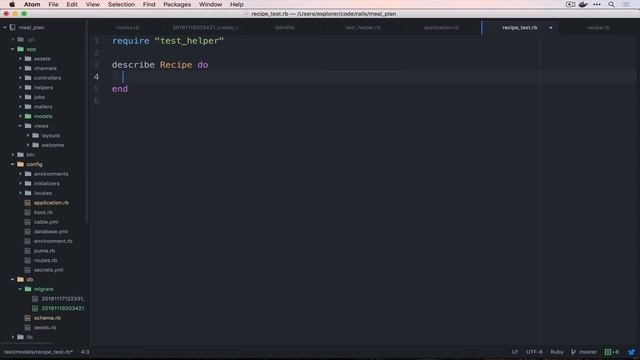The width and height of the screenshot is (640, 360).
Task: Open the Window menu
Action: (210, 4)
